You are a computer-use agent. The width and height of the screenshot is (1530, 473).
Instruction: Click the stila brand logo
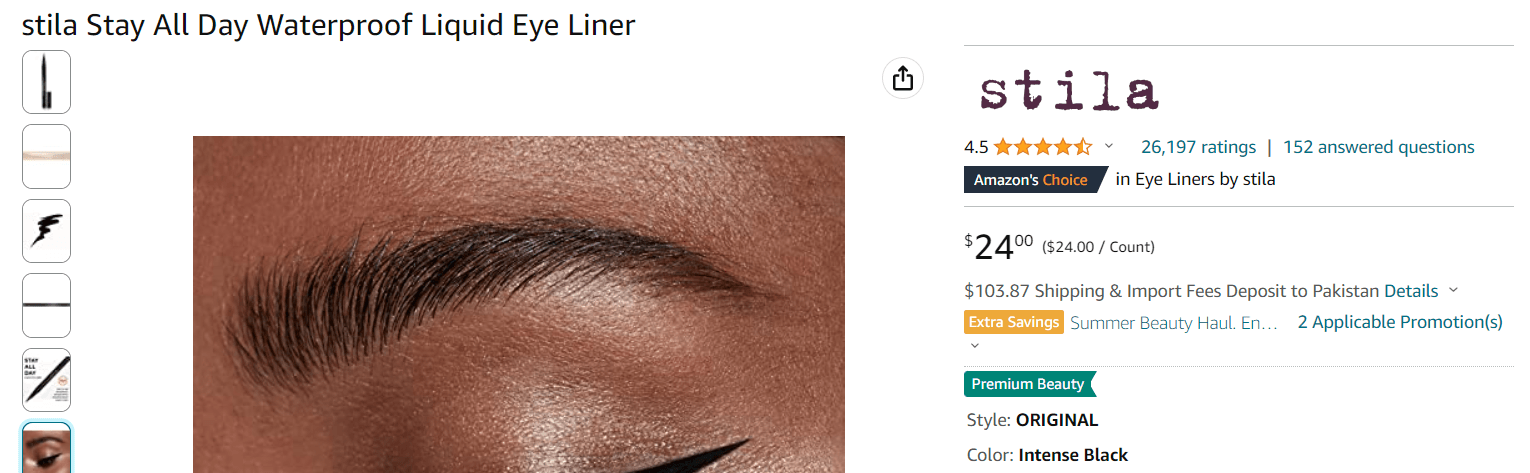click(1069, 92)
